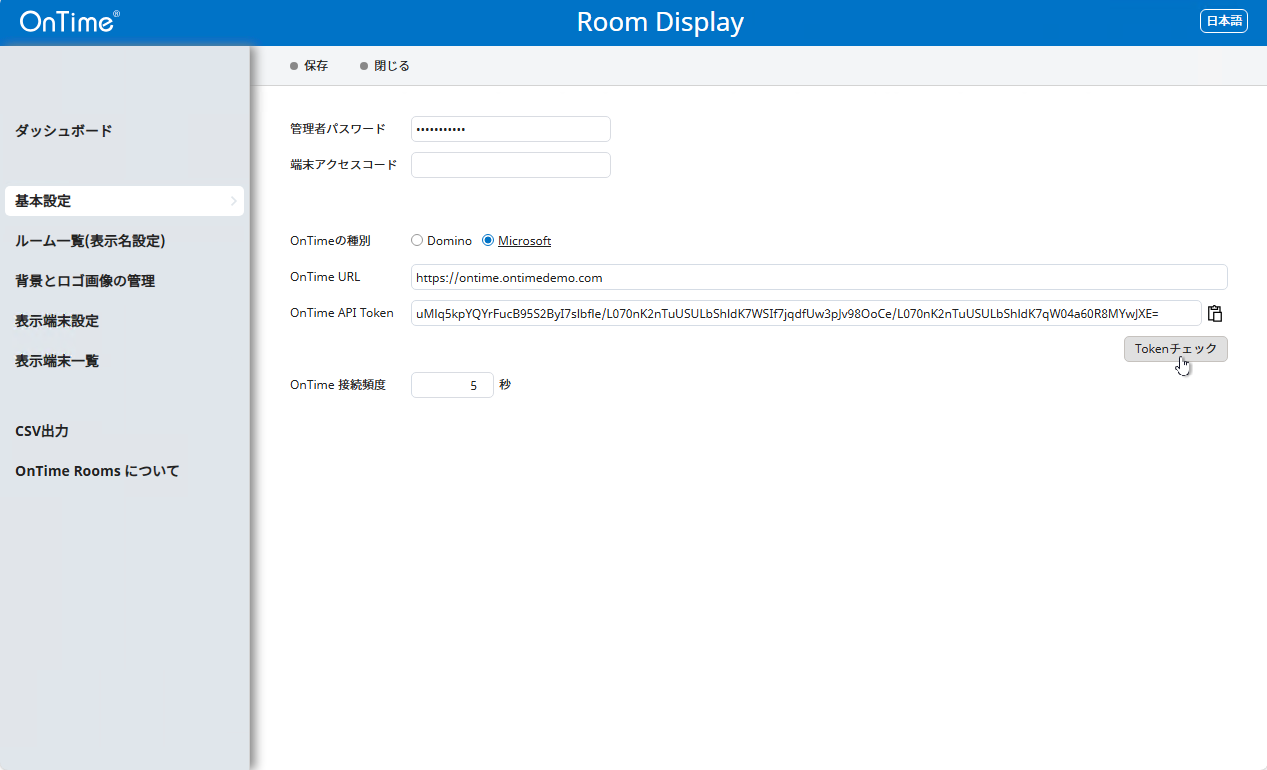Open ルーム一覧(表示名設定) in the sidebar
Viewport: 1267px width, 770px height.
pos(90,241)
